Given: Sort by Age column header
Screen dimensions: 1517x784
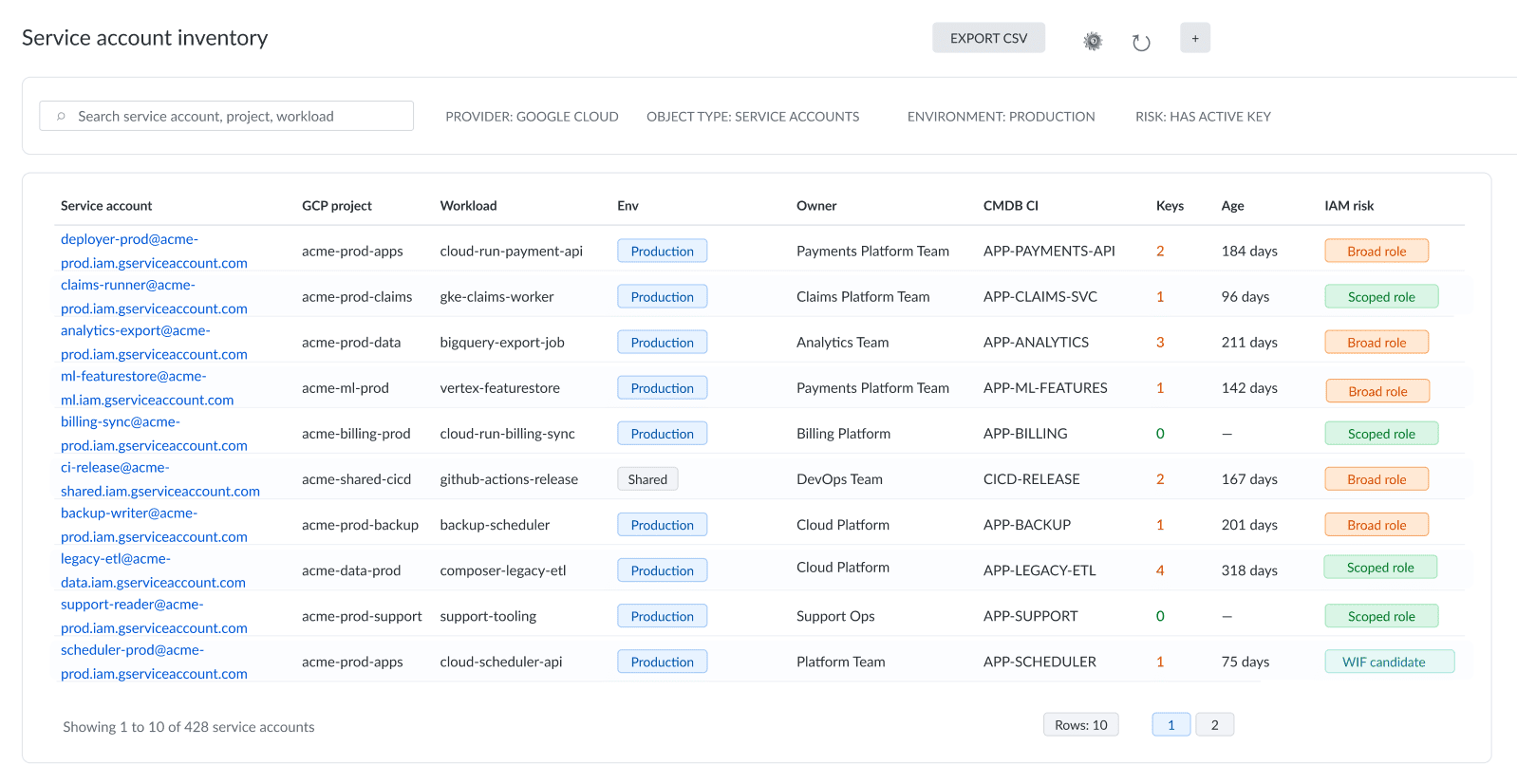Looking at the screenshot, I should 1232,206.
